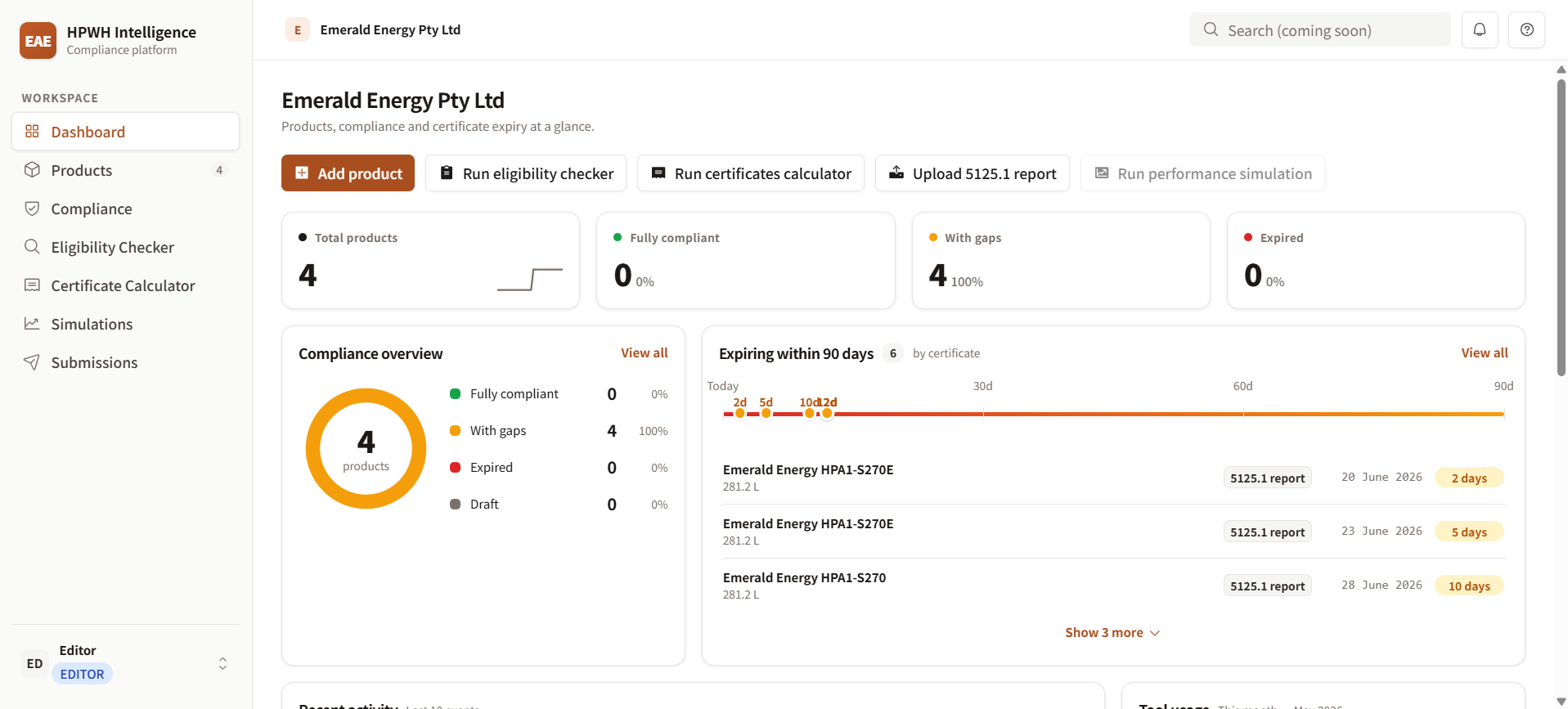Click the green Fully compliant legend dot

point(455,393)
